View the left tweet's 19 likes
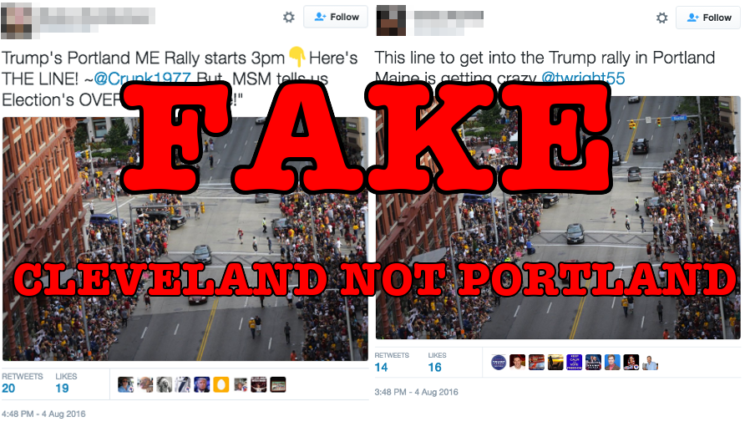Screen dimensions: 750x422 pyautogui.click(x=66, y=383)
